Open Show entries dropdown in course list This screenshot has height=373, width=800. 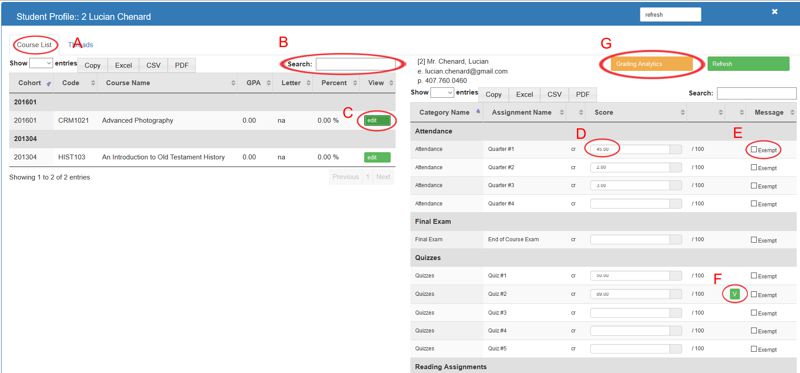click(x=41, y=63)
